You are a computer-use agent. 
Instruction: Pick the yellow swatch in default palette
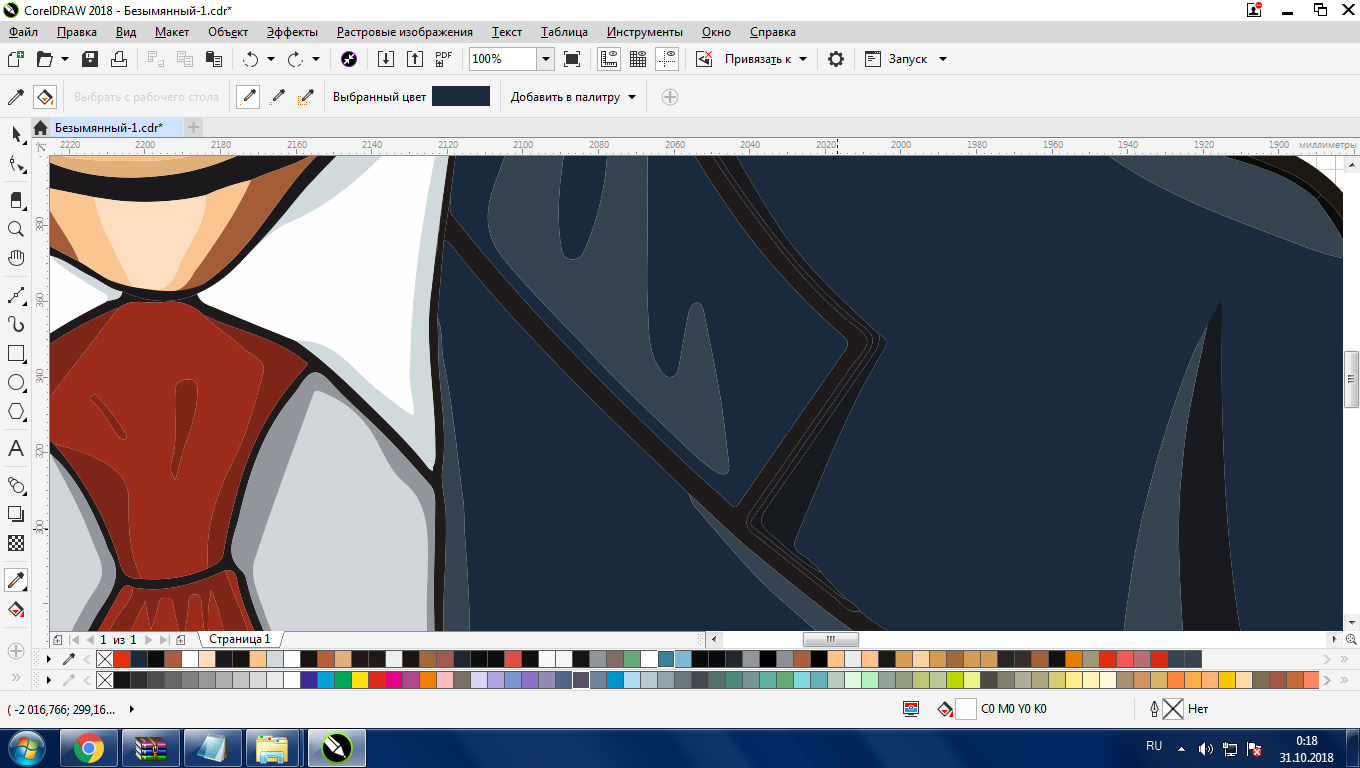360,680
